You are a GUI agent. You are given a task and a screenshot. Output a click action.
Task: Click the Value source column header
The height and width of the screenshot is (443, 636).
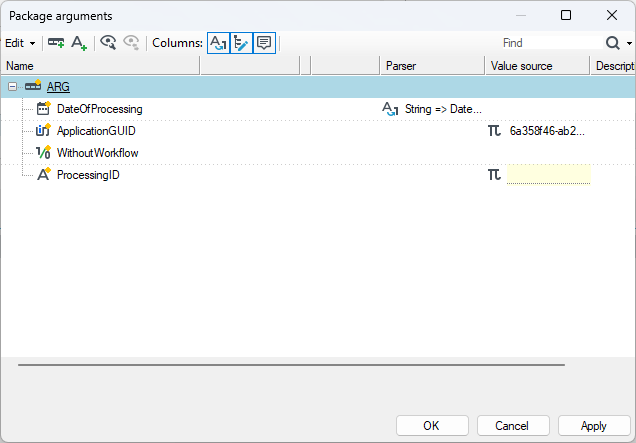click(537, 66)
